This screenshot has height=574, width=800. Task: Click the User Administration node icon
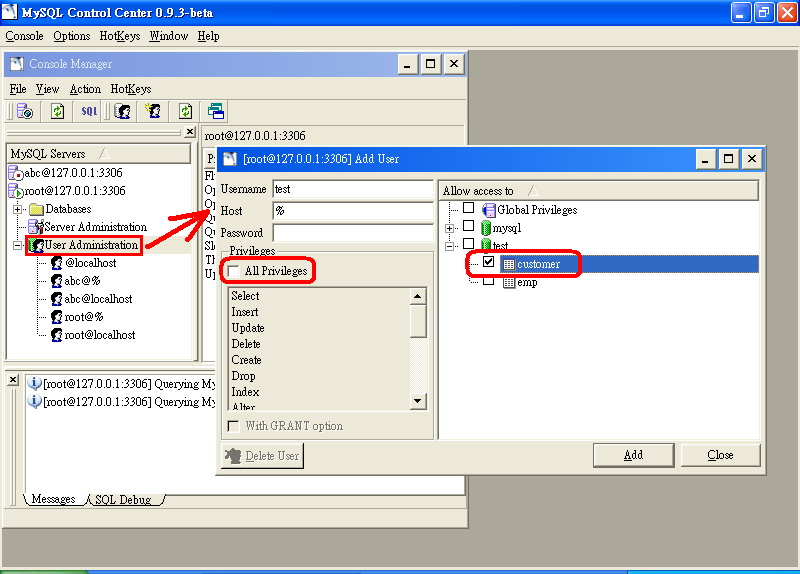36,245
